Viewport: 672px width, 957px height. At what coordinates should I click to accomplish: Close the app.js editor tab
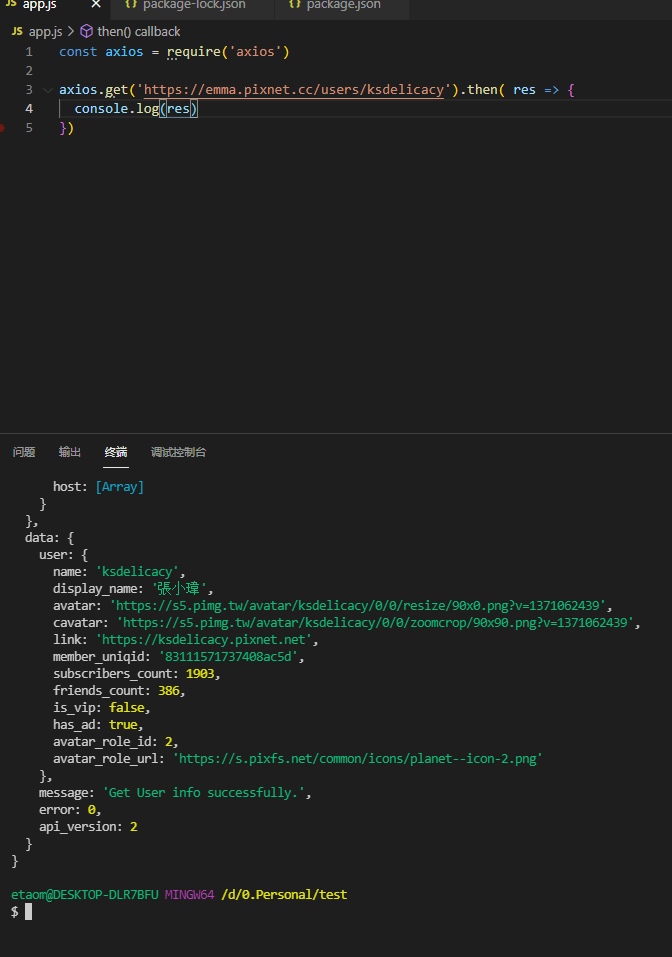pos(96,5)
